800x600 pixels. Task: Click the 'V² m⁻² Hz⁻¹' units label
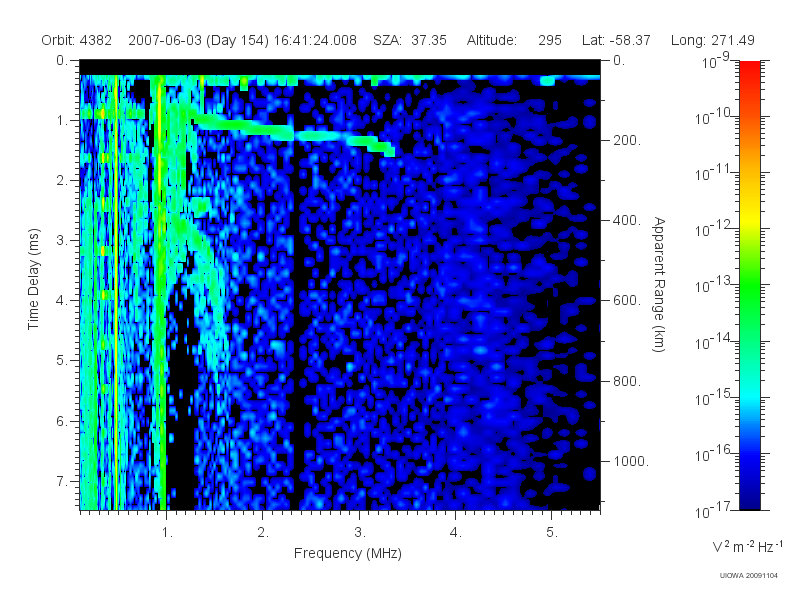[x=748, y=546]
